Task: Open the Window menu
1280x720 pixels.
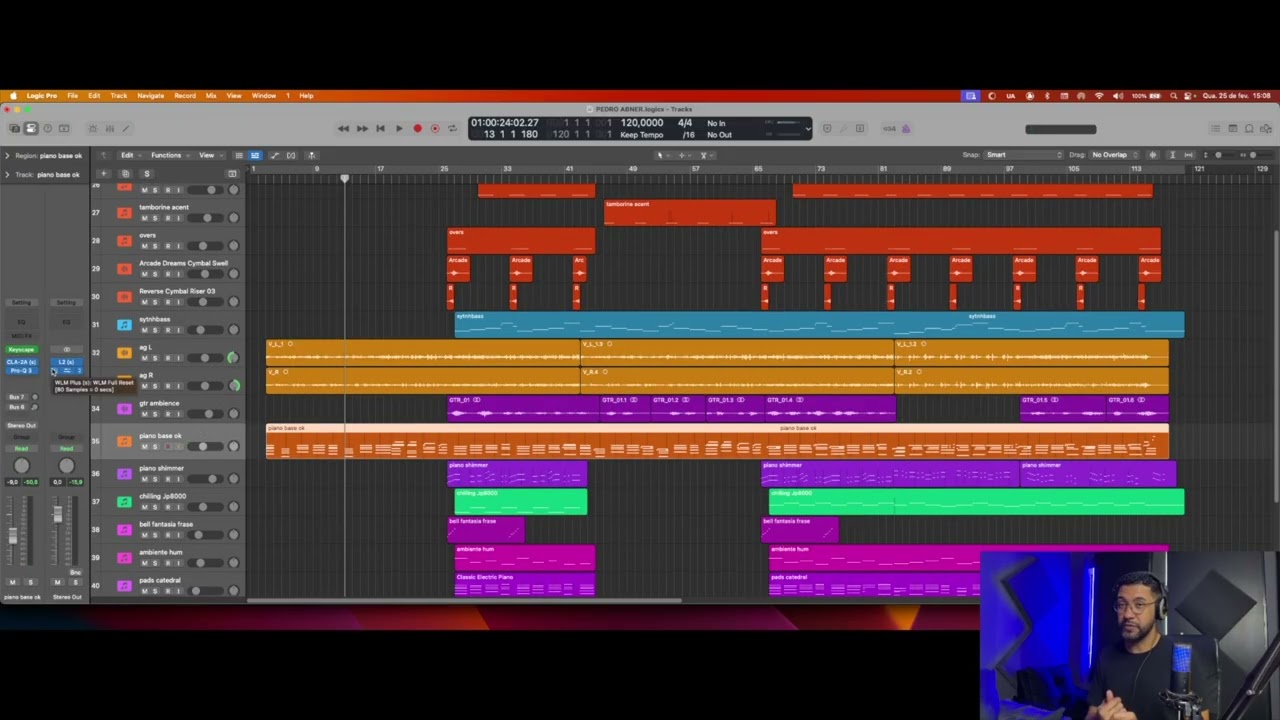Action: coord(264,96)
